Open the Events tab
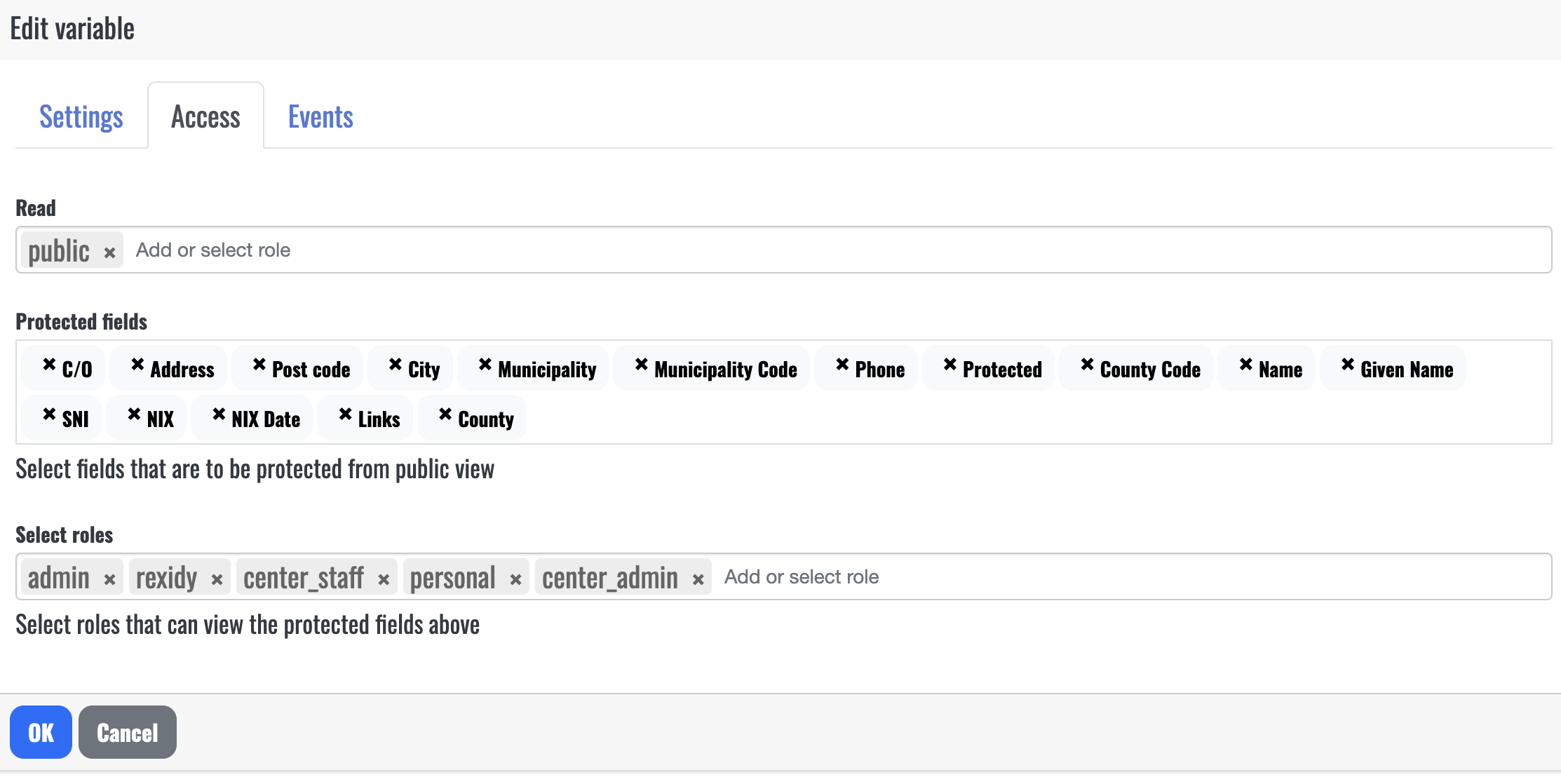 (x=320, y=117)
